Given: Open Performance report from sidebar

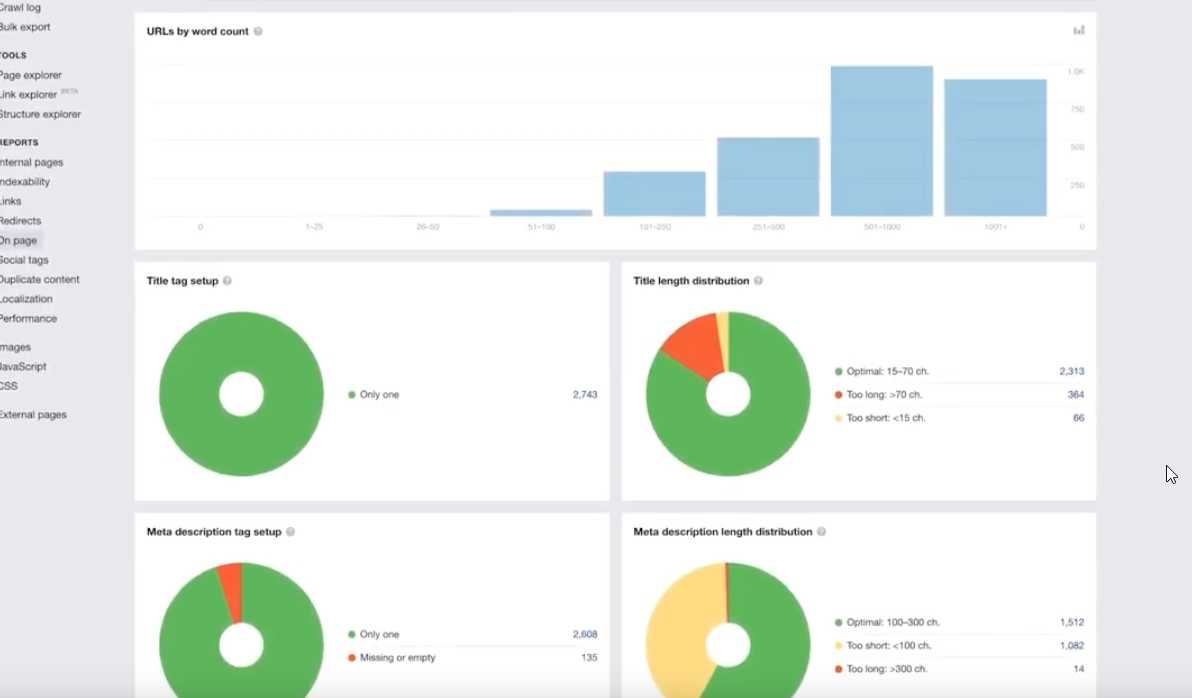Looking at the screenshot, I should (28, 319).
